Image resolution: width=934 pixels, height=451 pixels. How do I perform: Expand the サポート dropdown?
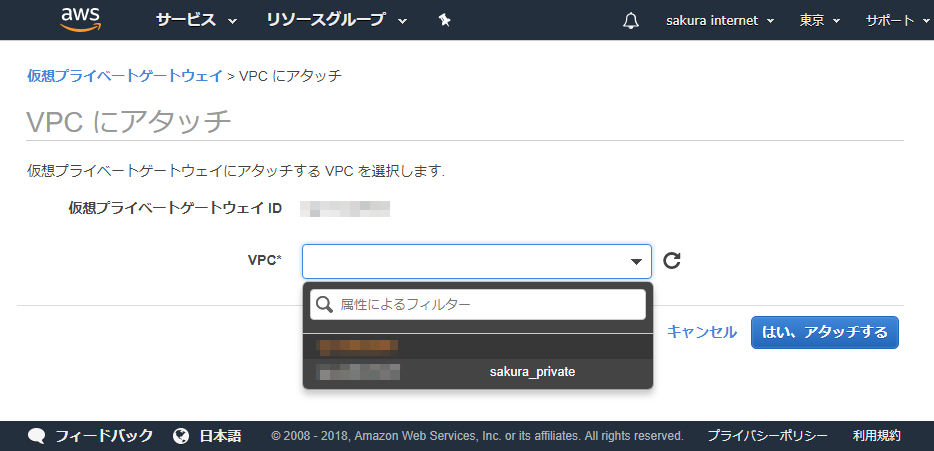click(895, 21)
